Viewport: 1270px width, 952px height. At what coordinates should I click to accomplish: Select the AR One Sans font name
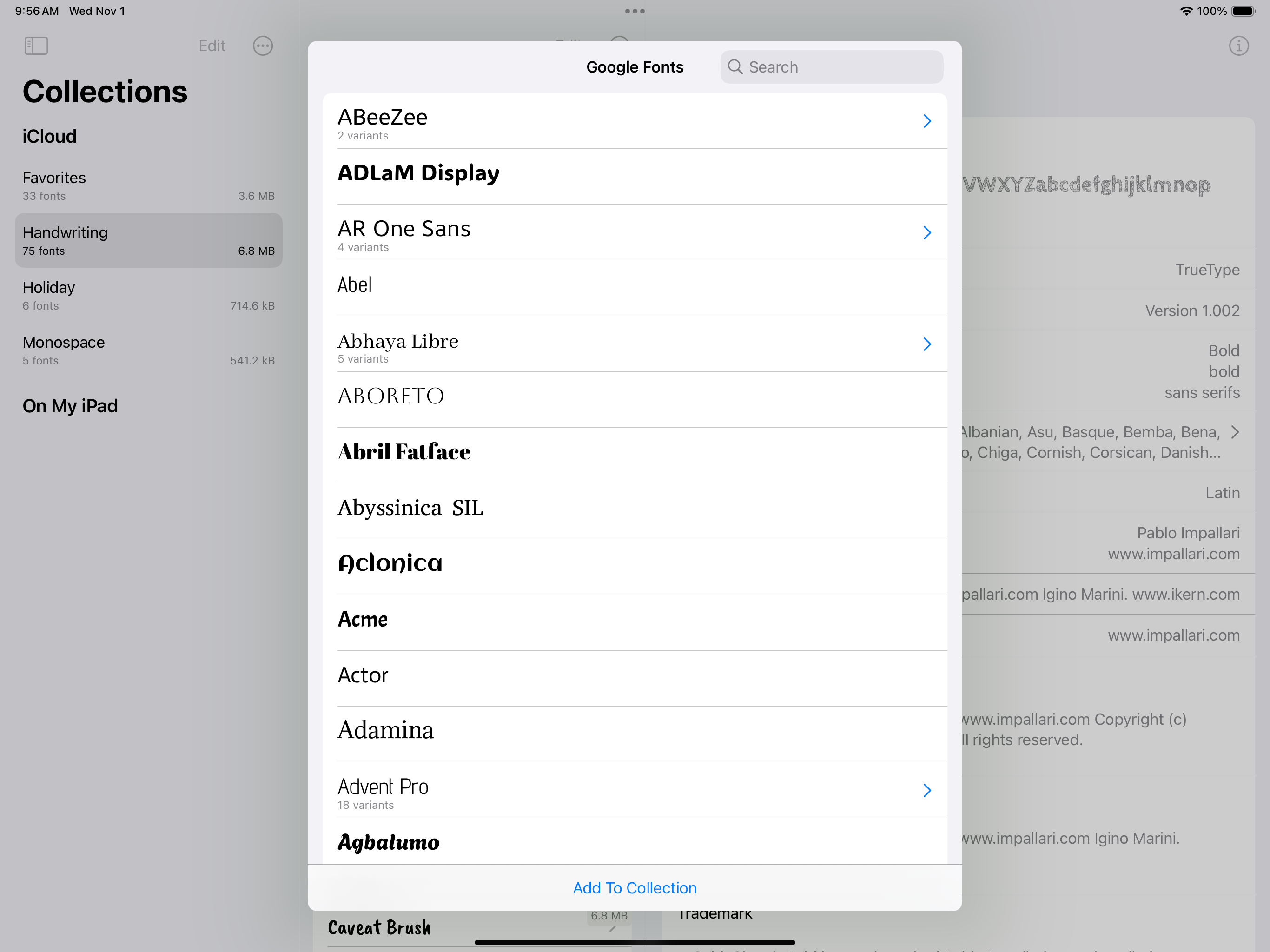pos(403,229)
